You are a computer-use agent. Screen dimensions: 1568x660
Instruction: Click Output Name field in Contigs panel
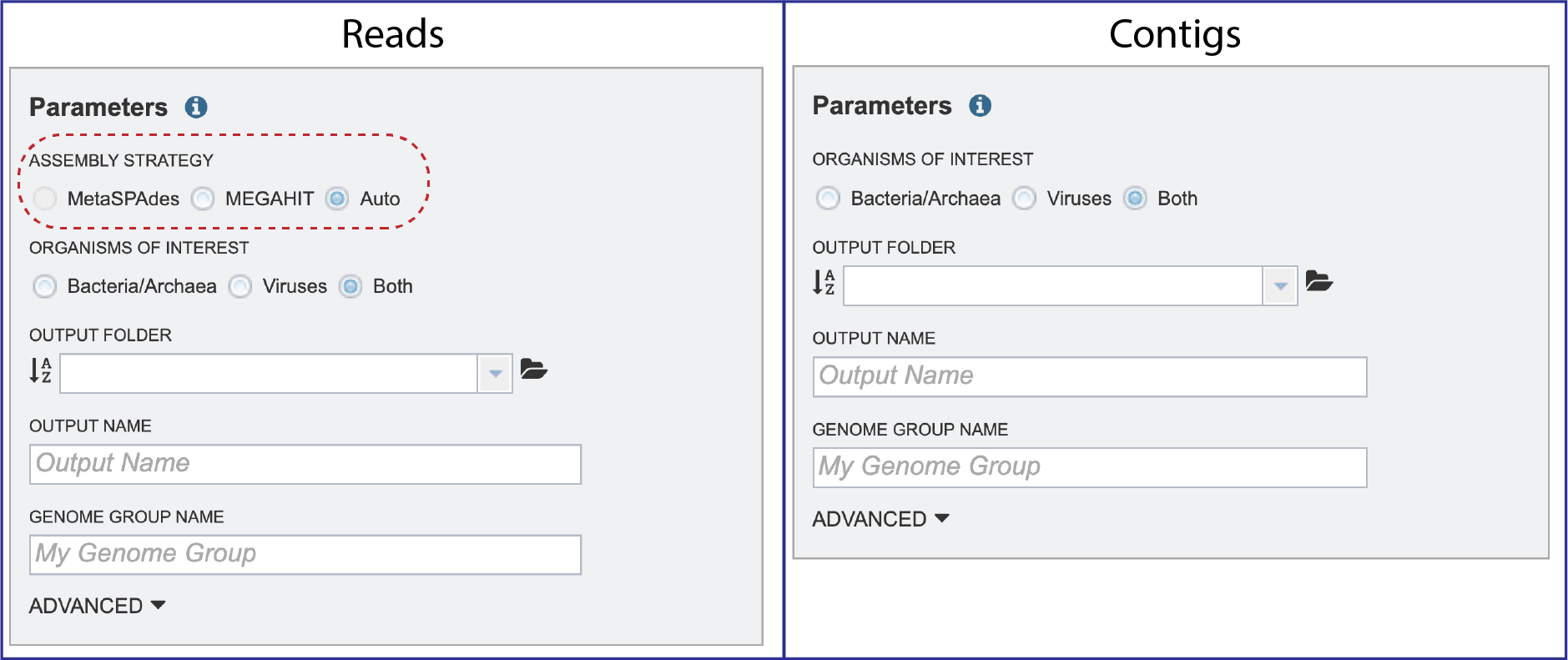tap(1090, 376)
